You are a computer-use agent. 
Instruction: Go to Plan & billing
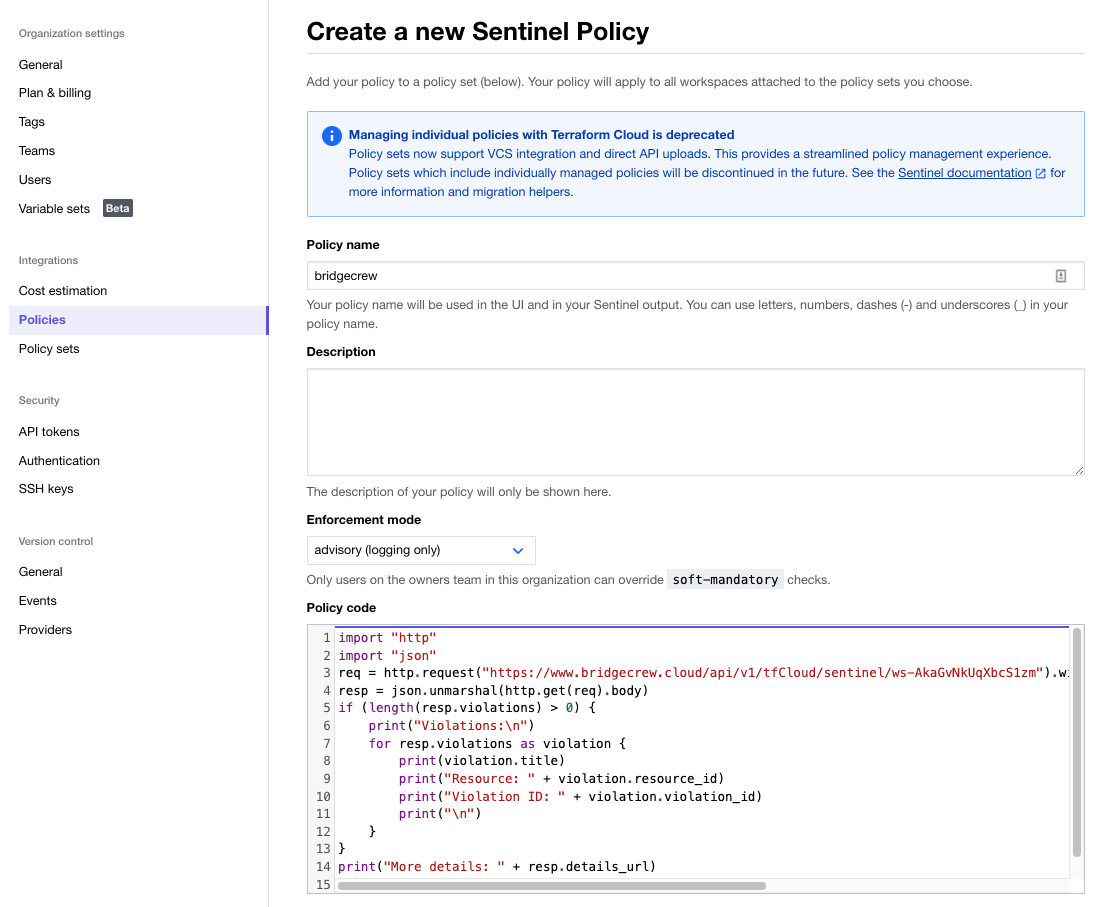tap(54, 93)
